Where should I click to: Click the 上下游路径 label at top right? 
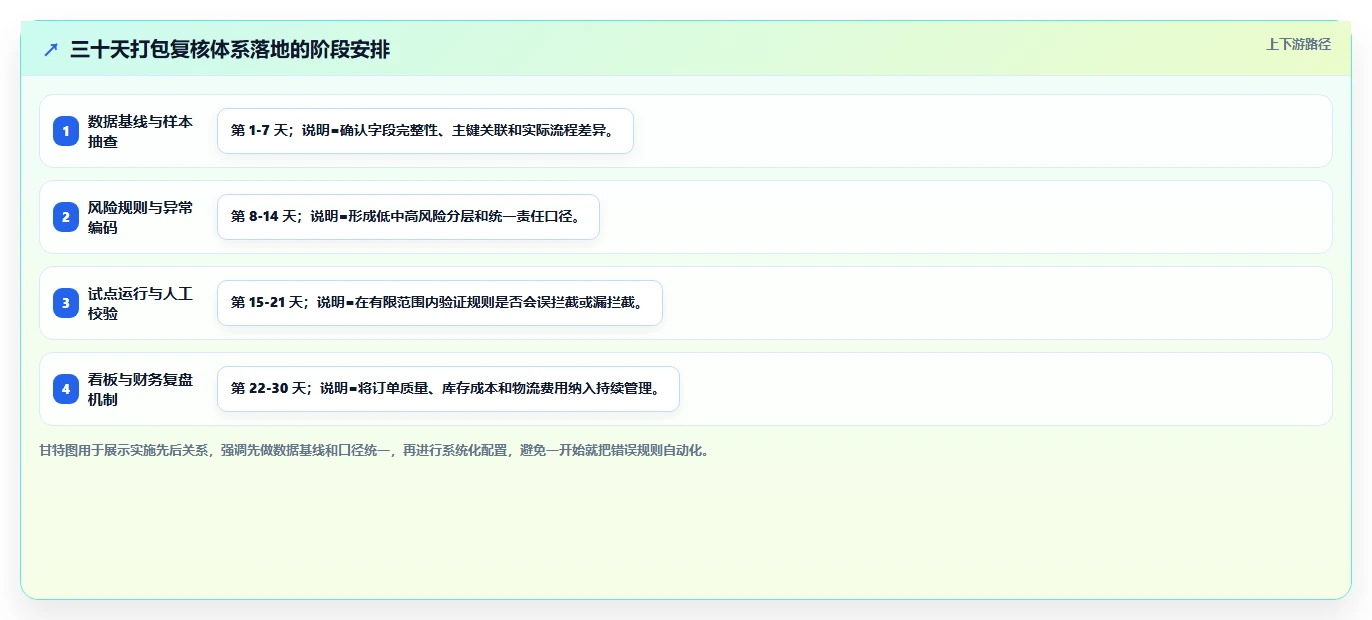(1298, 44)
